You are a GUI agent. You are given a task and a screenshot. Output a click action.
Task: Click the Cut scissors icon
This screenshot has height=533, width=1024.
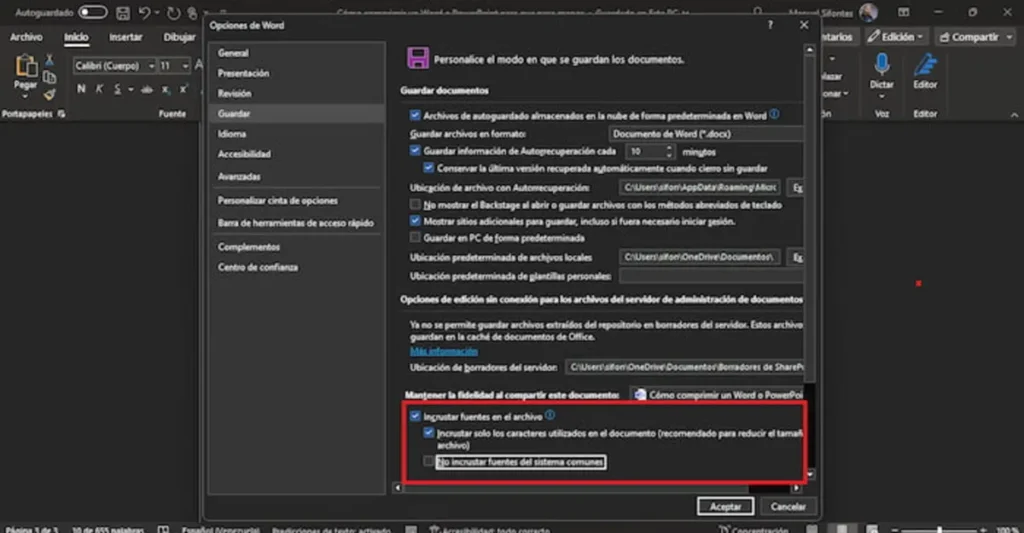pos(49,60)
